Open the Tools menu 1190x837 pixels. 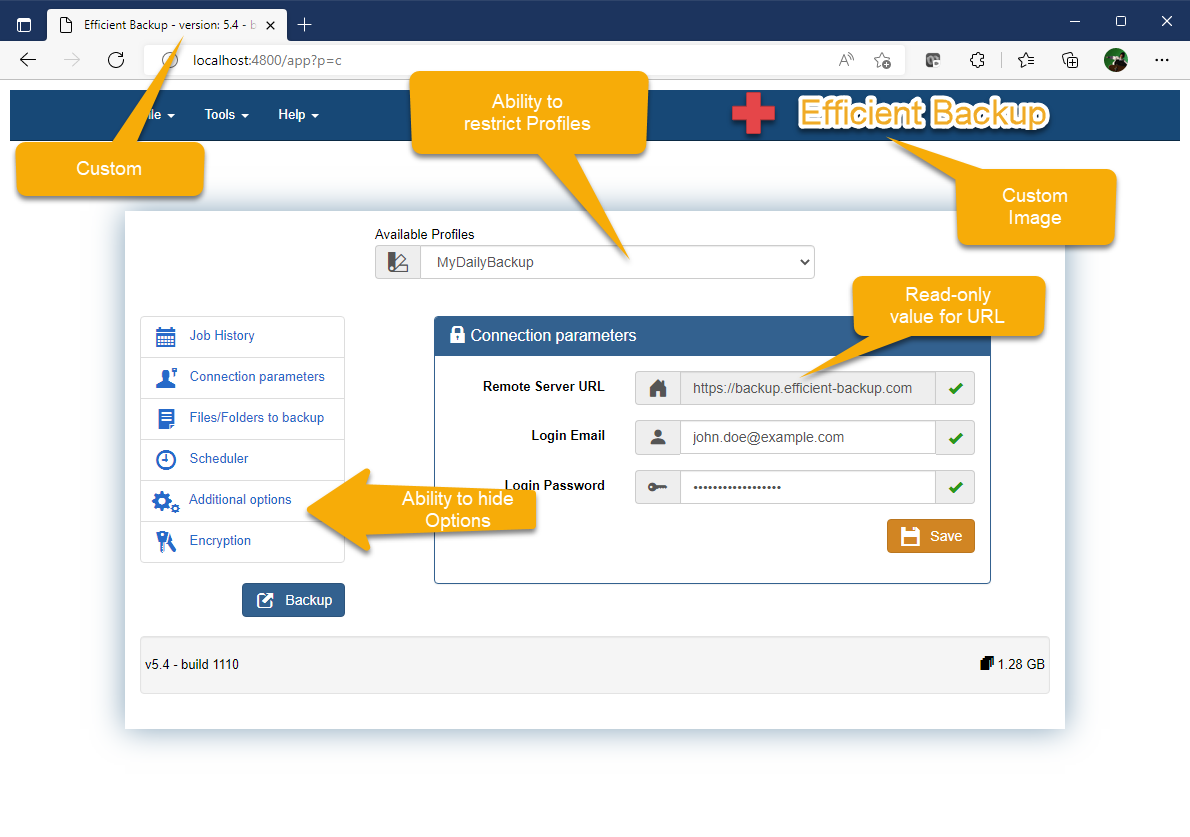pyautogui.click(x=226, y=115)
